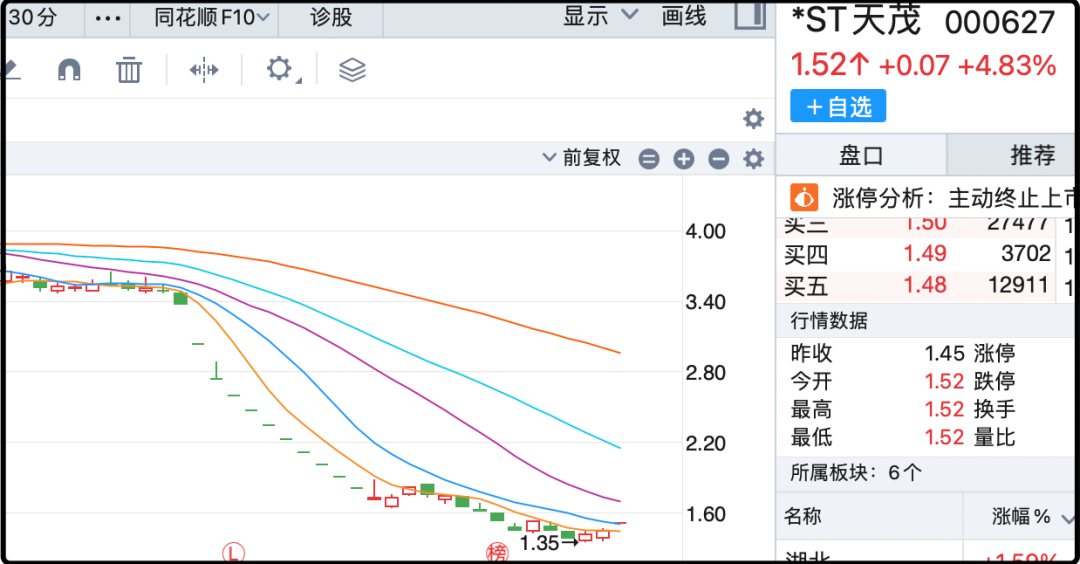The width and height of the screenshot is (1080, 564).
Task: Click the 换手 label in 行情数据
Action: point(995,410)
